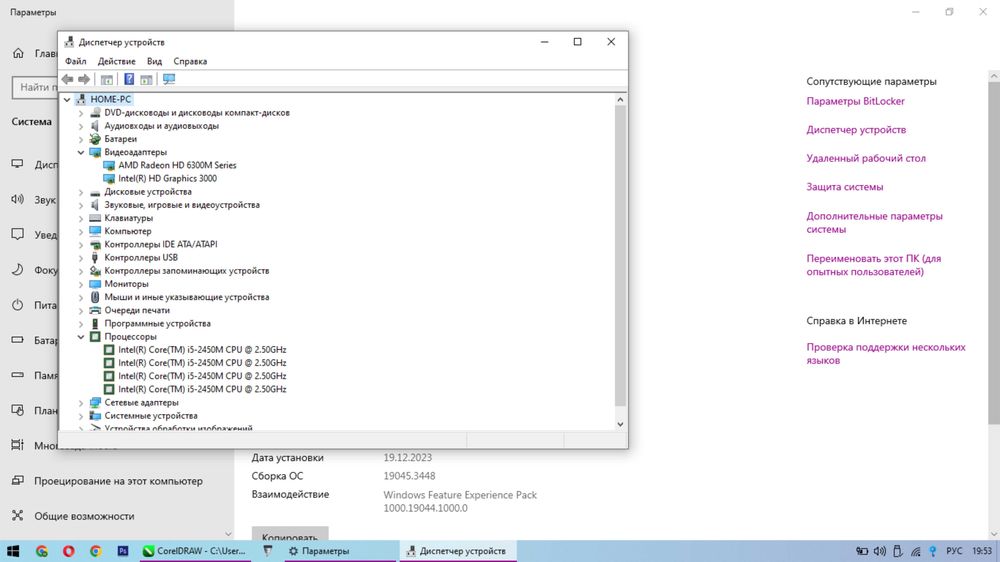Click the Forward arrow in Device Manager toolbar
The image size is (1000, 562).
tap(84, 79)
